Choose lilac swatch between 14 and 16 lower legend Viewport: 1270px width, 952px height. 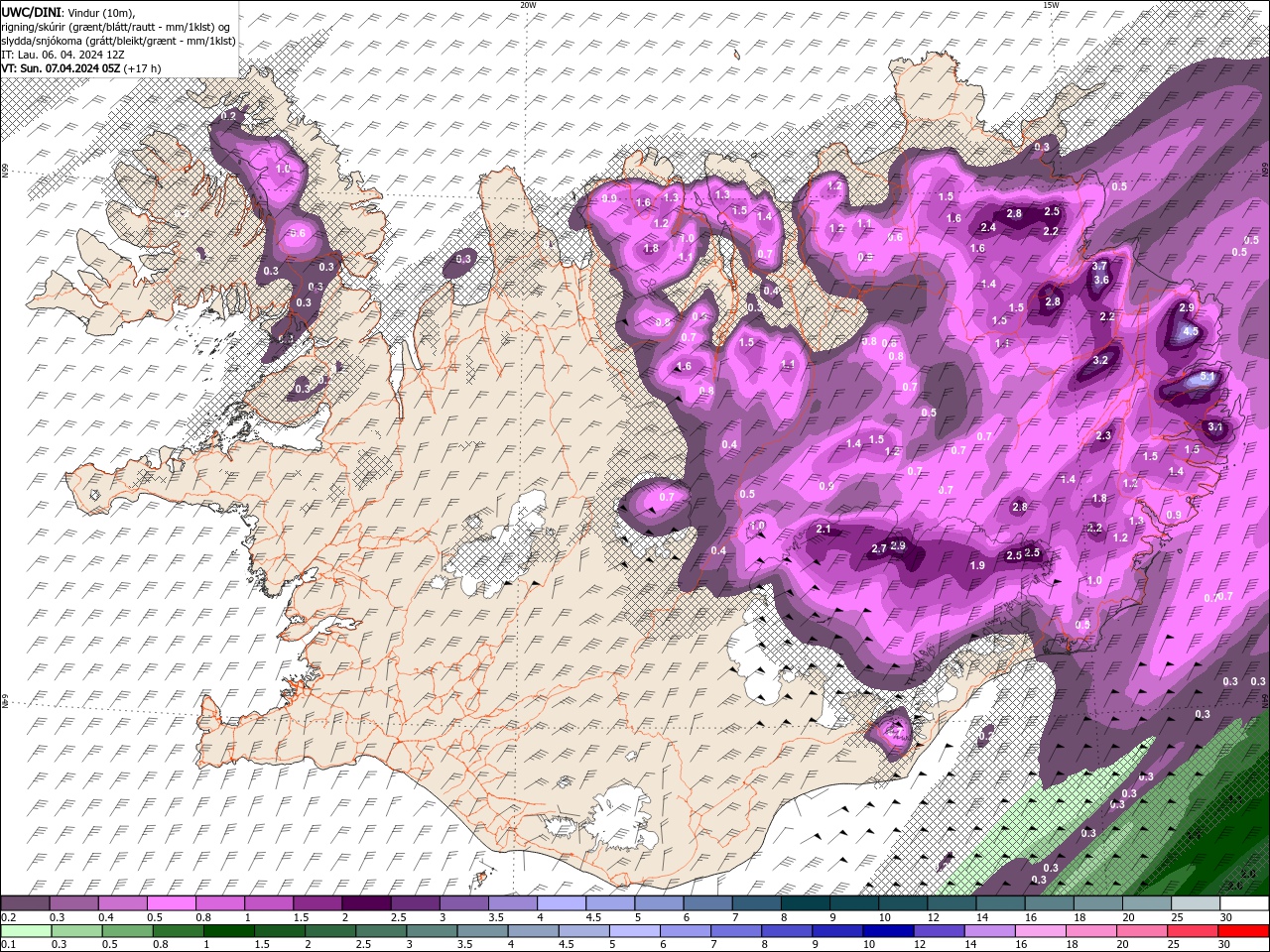click(x=989, y=930)
